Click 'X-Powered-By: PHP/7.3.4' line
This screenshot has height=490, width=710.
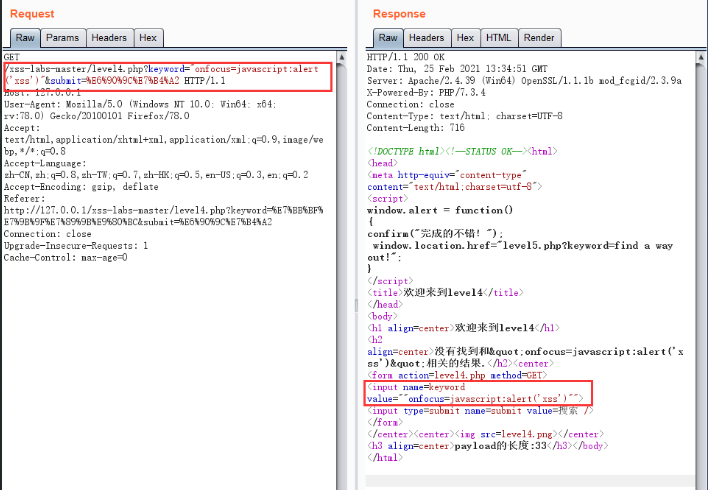pos(426,92)
